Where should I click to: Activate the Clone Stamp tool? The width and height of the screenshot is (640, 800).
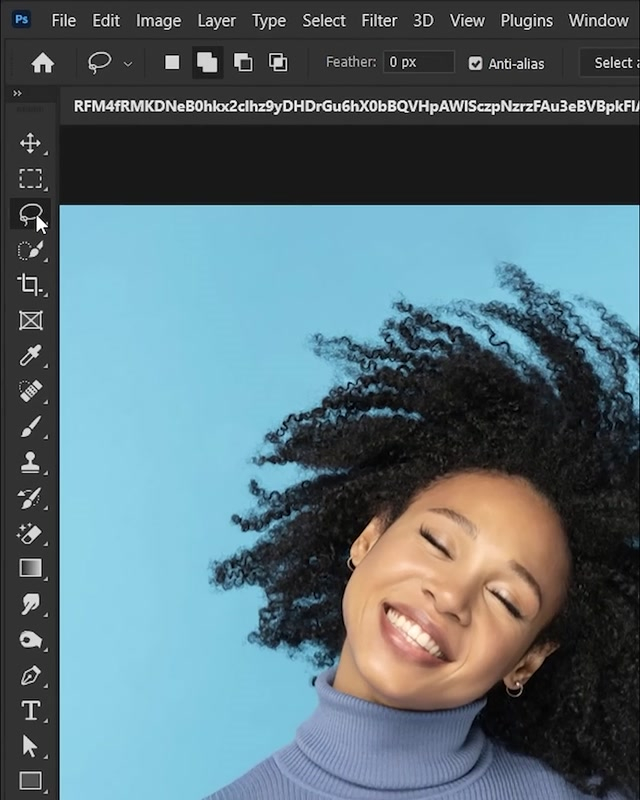click(x=30, y=462)
